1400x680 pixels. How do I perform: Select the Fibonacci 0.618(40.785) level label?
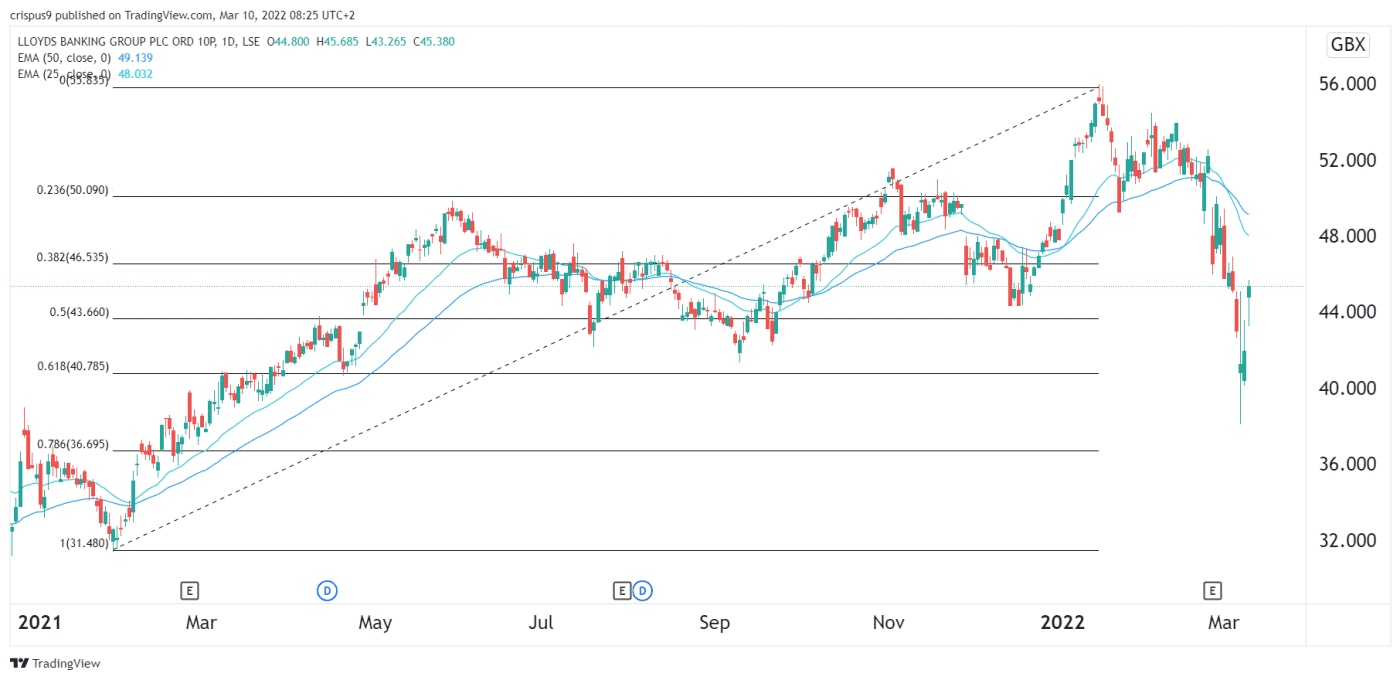coord(72,367)
